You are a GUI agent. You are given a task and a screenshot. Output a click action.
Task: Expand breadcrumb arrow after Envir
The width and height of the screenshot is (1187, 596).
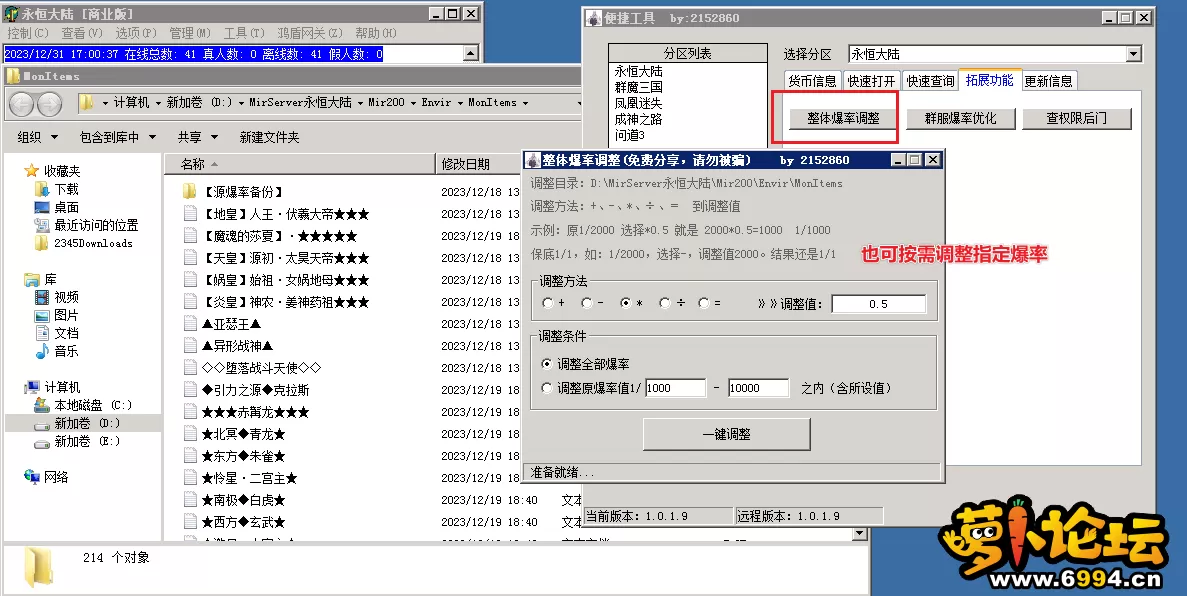pyautogui.click(x=460, y=103)
